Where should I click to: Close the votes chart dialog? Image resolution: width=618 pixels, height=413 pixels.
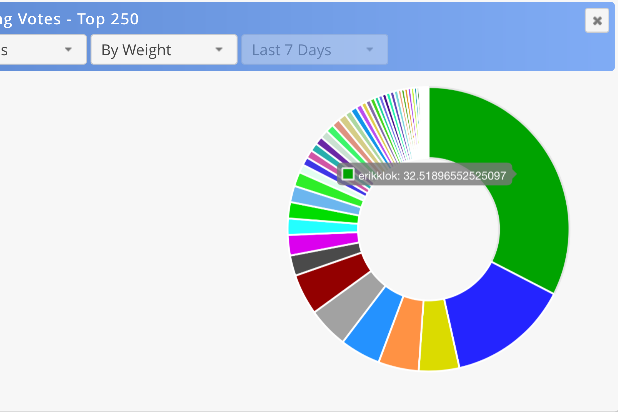[597, 20]
